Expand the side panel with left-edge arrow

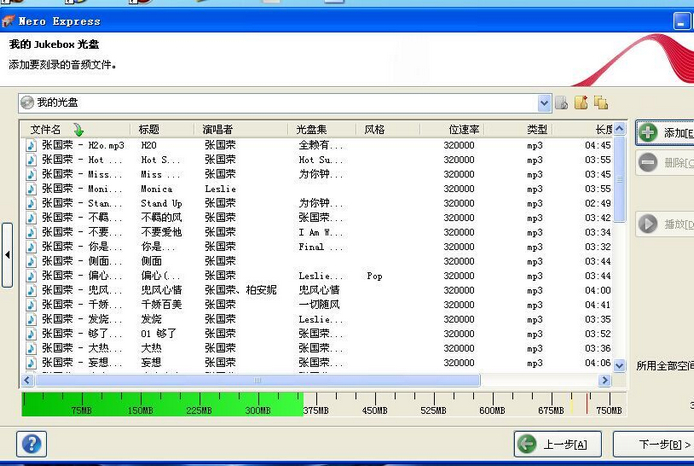[7, 255]
